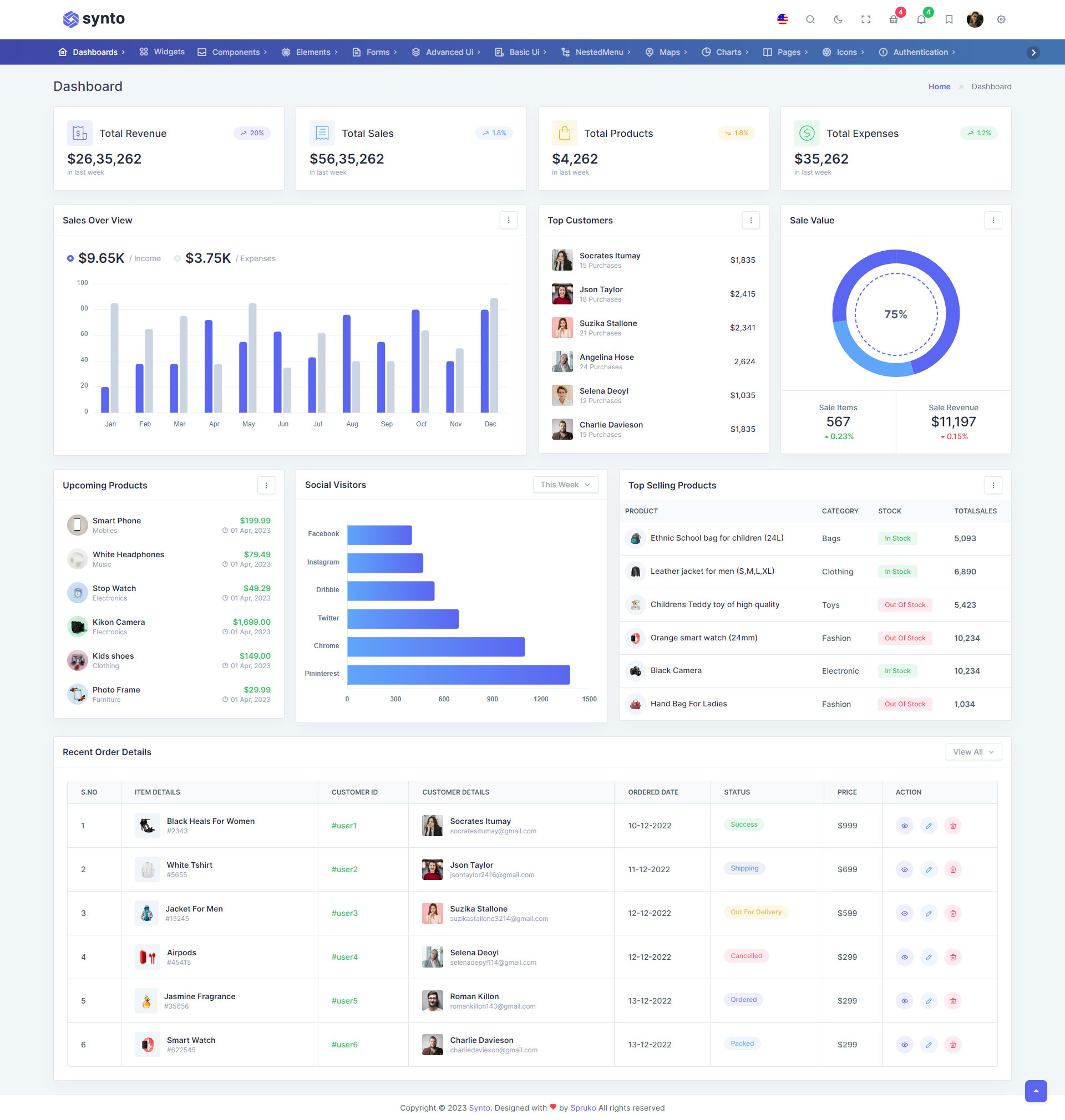Edit the White Tshirt order
The height and width of the screenshot is (1120, 1065).
[x=928, y=869]
